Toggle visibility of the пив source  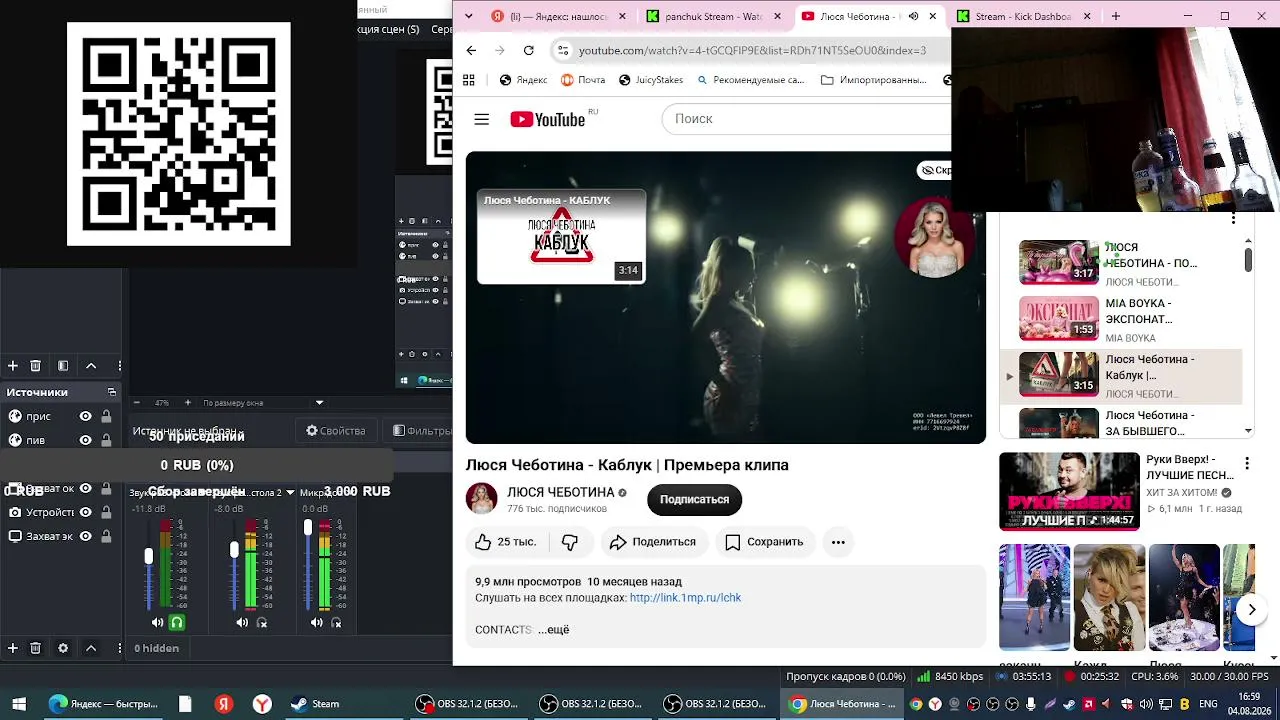86,440
